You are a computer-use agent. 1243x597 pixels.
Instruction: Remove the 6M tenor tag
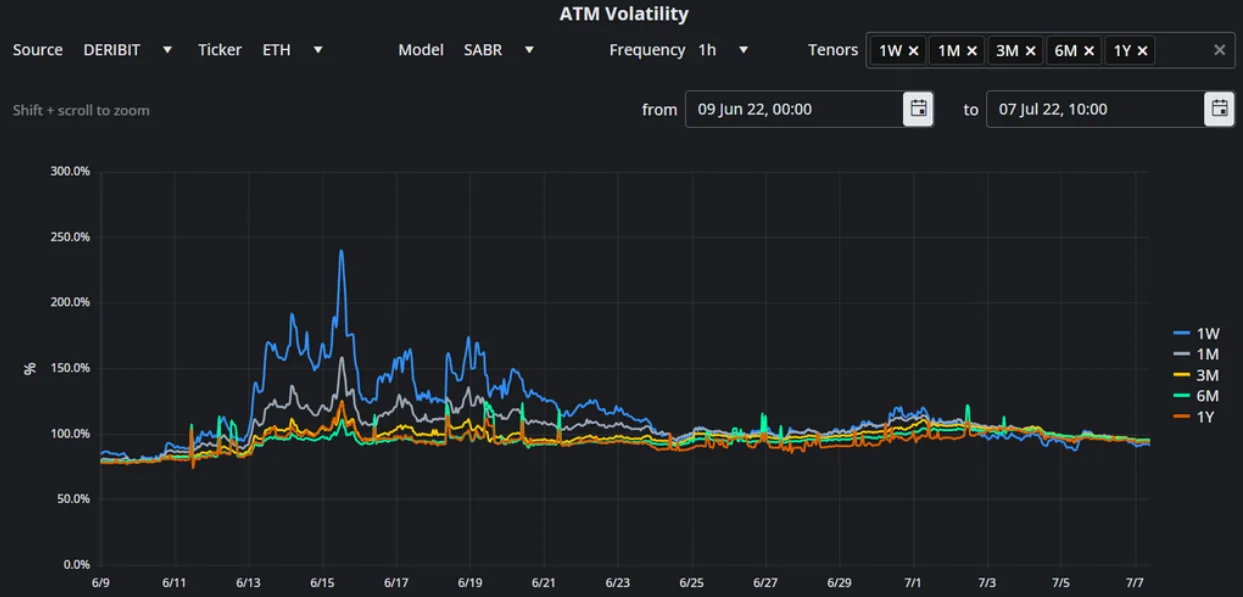coord(1090,50)
